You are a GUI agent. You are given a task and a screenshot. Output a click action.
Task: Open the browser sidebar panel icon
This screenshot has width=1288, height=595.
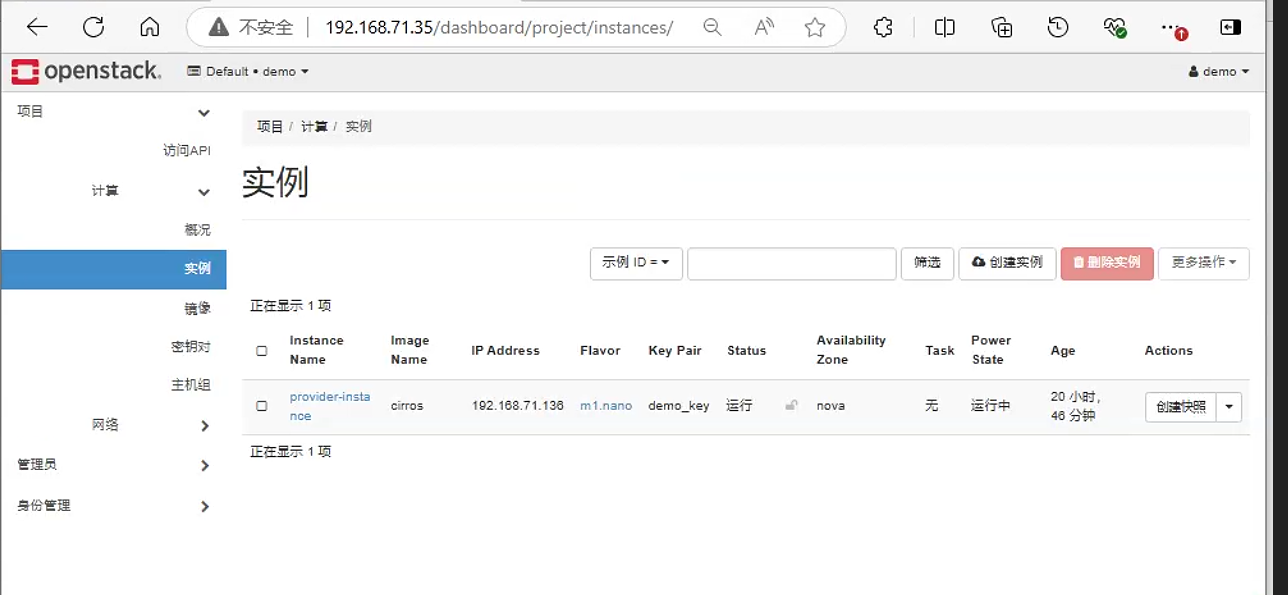tap(1230, 27)
